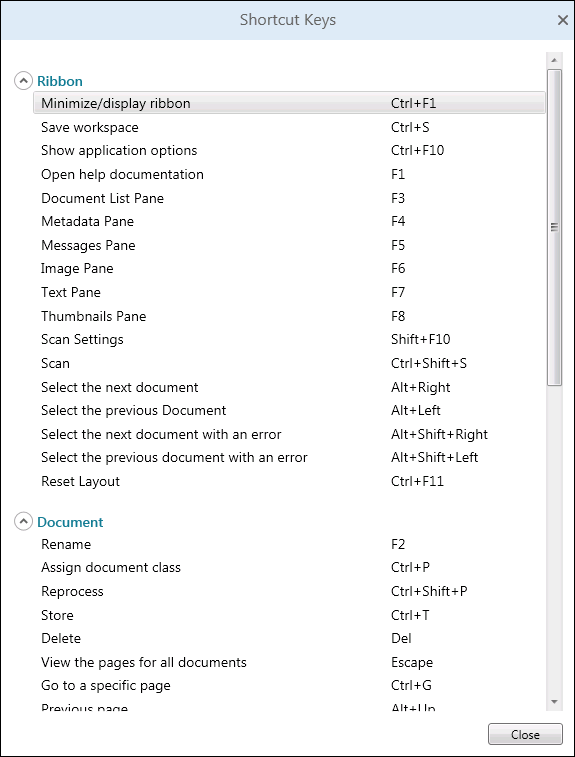Select the Minimize/display ribbon row
This screenshot has width=575, height=757.
click(x=289, y=103)
